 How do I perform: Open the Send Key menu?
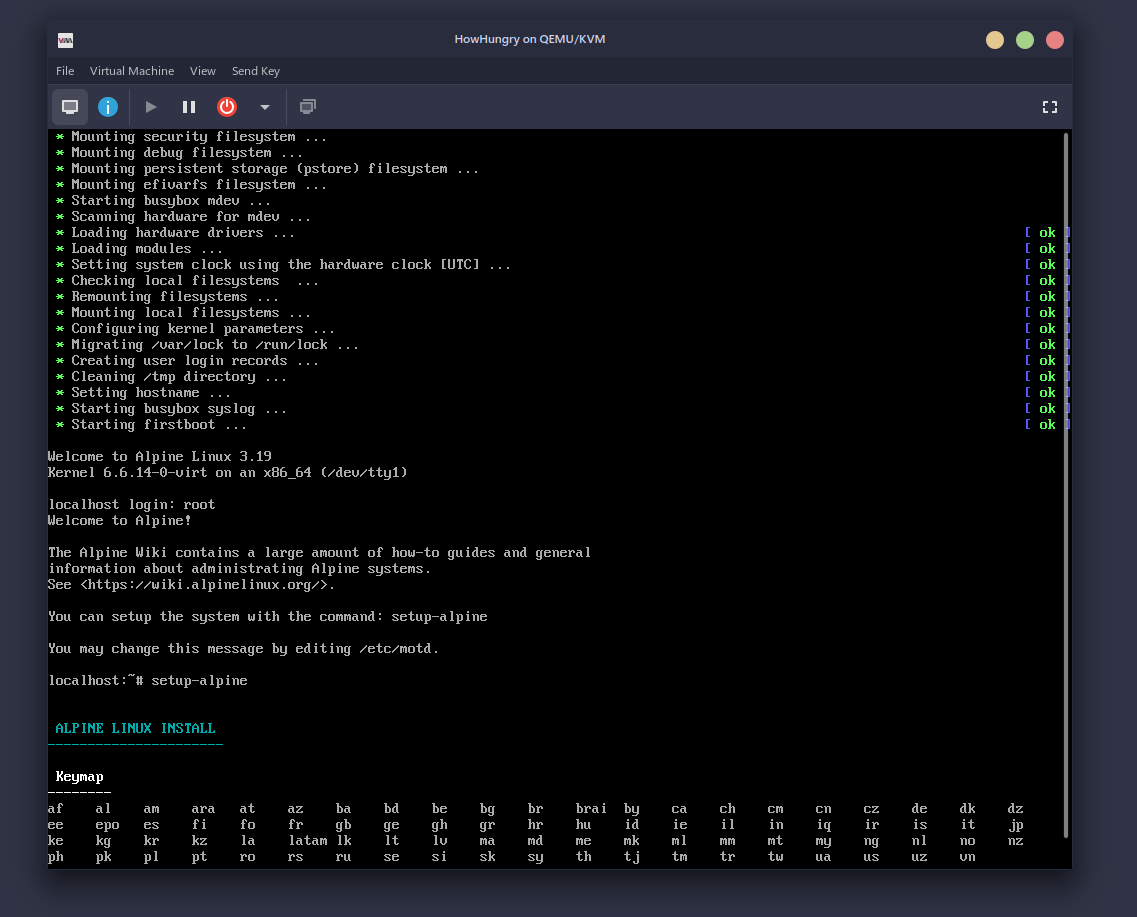point(256,71)
